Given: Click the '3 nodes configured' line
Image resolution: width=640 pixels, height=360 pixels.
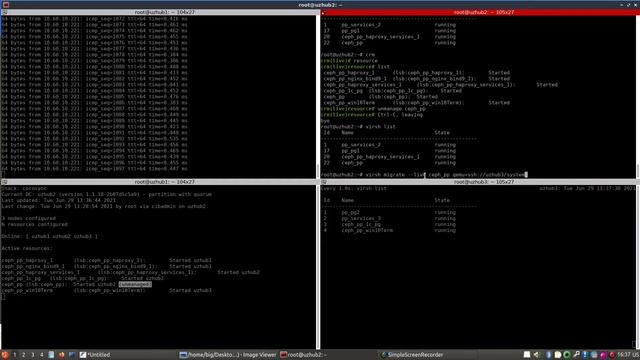Looking at the screenshot, I should (29, 218).
